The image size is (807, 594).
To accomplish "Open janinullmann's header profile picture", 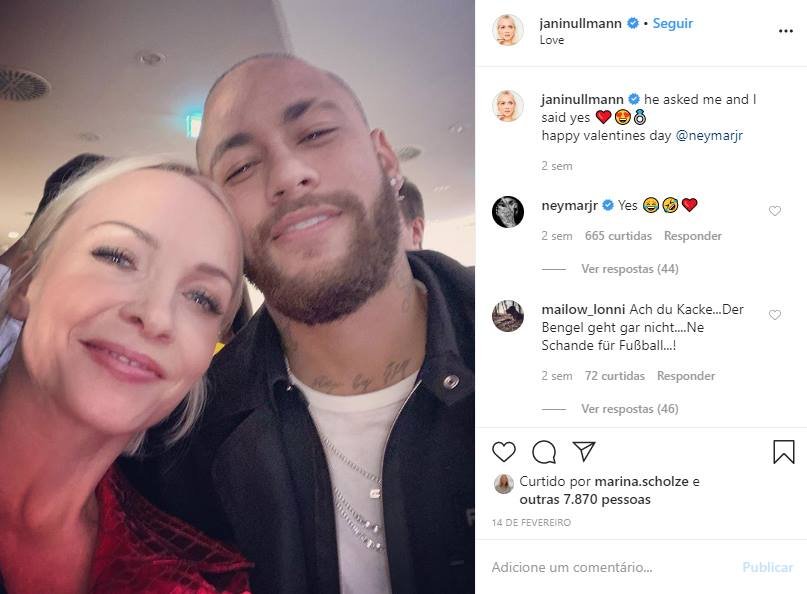I will [507, 30].
